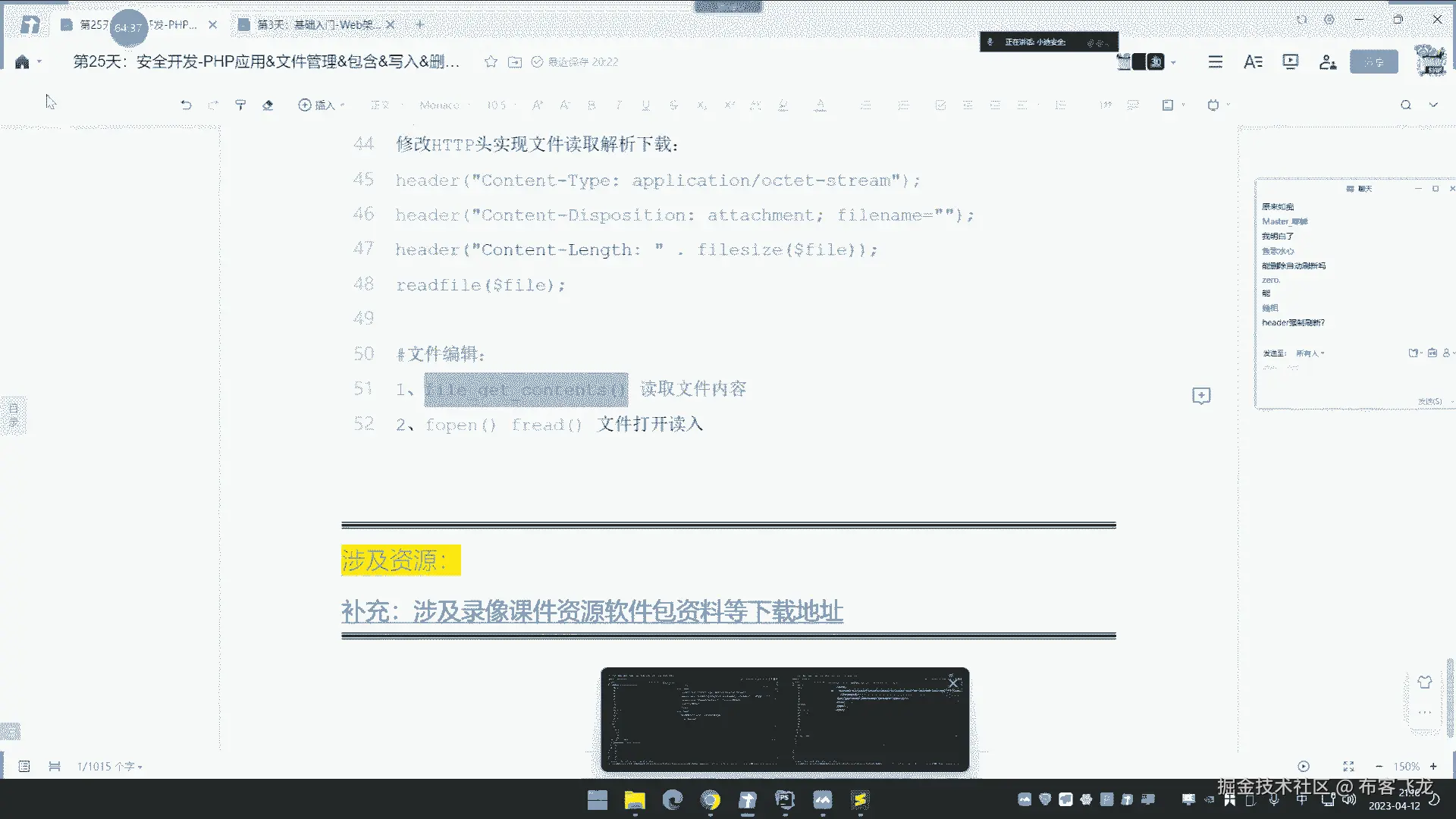Image resolution: width=1456 pixels, height=819 pixels.
Task: Open the text style A icon
Action: coord(1253,62)
